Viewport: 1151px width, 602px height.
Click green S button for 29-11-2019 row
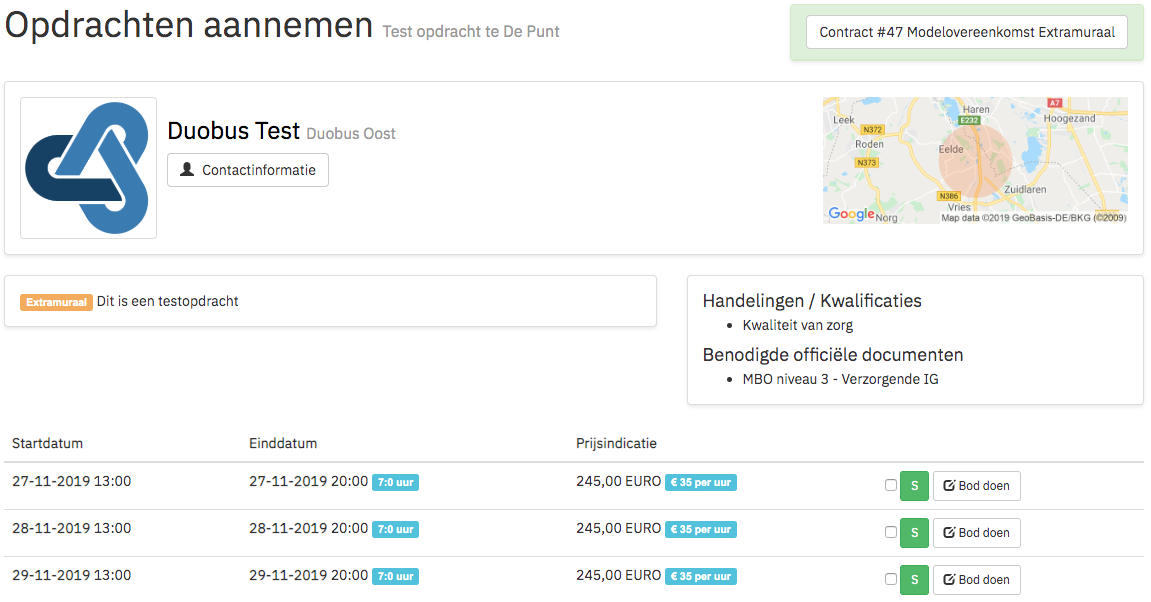(914, 580)
